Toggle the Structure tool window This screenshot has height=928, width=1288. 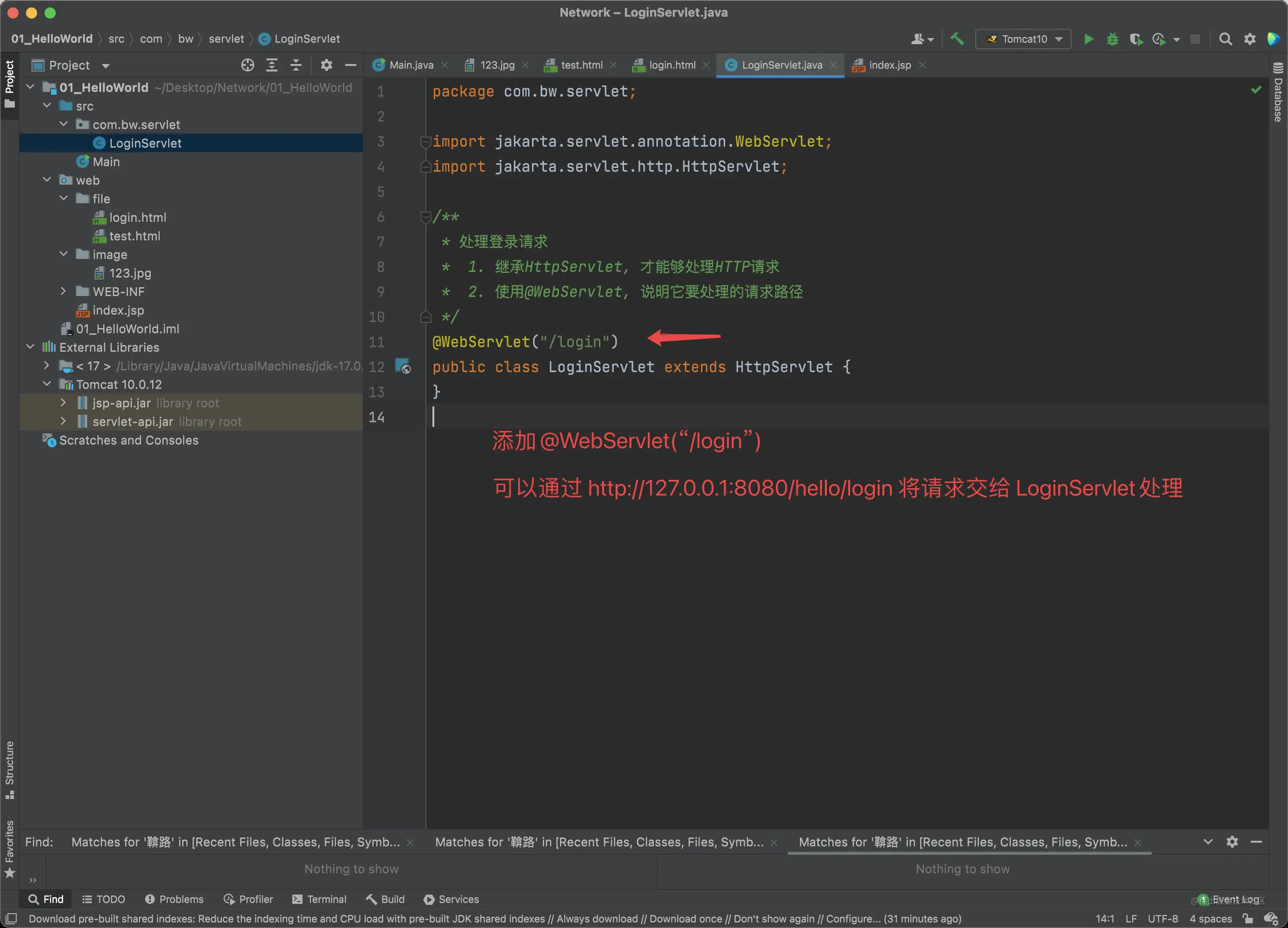click(x=10, y=770)
